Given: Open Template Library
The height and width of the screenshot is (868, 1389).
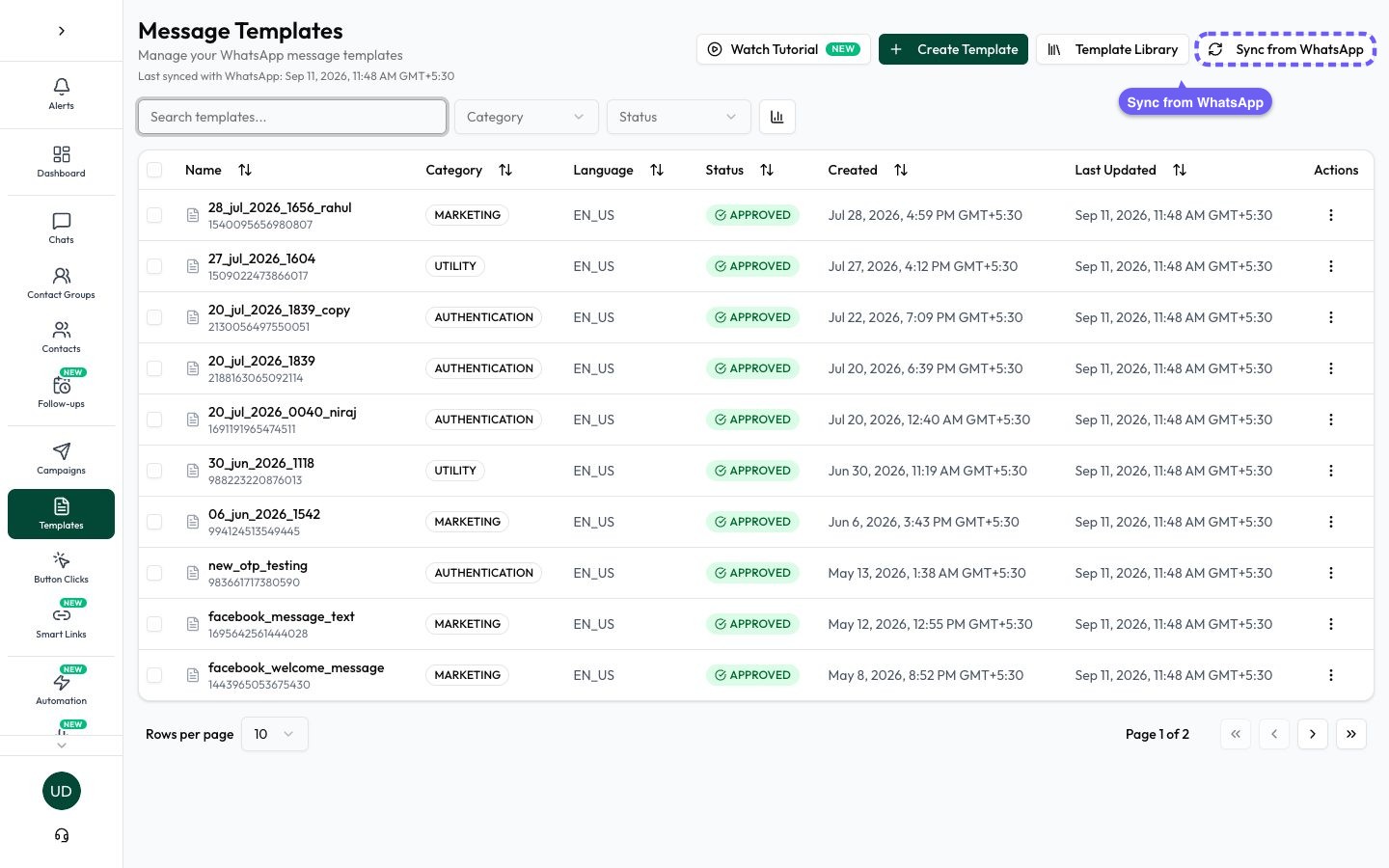Looking at the screenshot, I should point(1112,49).
